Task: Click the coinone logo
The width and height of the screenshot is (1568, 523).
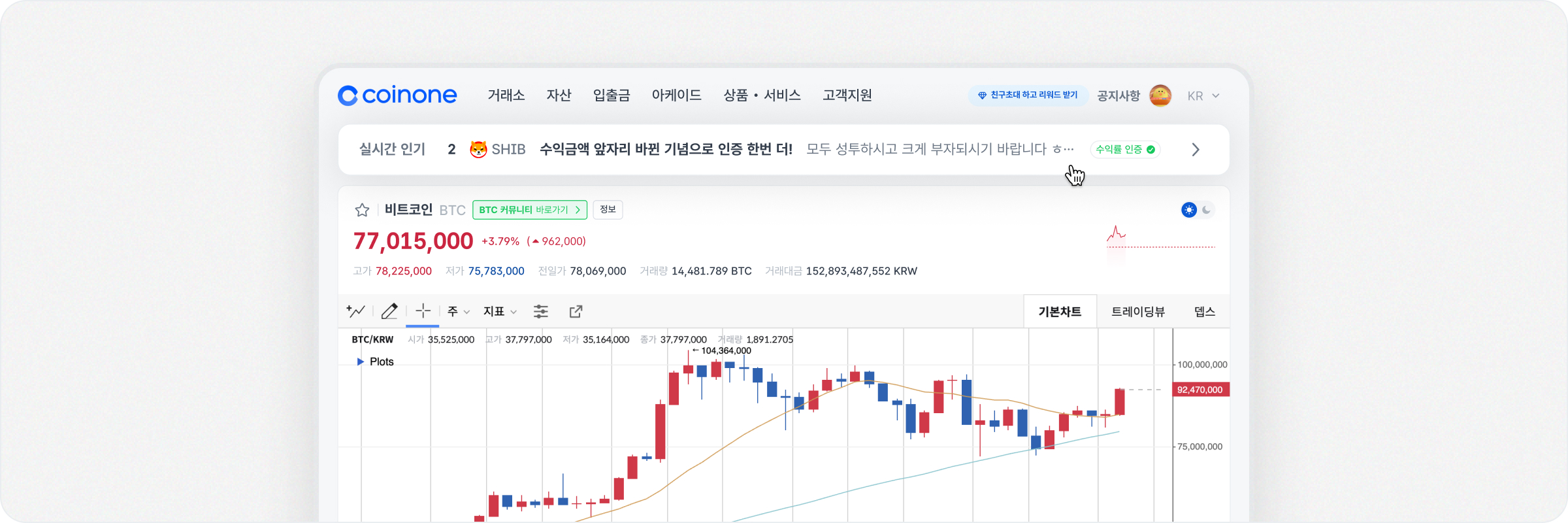Action: click(397, 95)
